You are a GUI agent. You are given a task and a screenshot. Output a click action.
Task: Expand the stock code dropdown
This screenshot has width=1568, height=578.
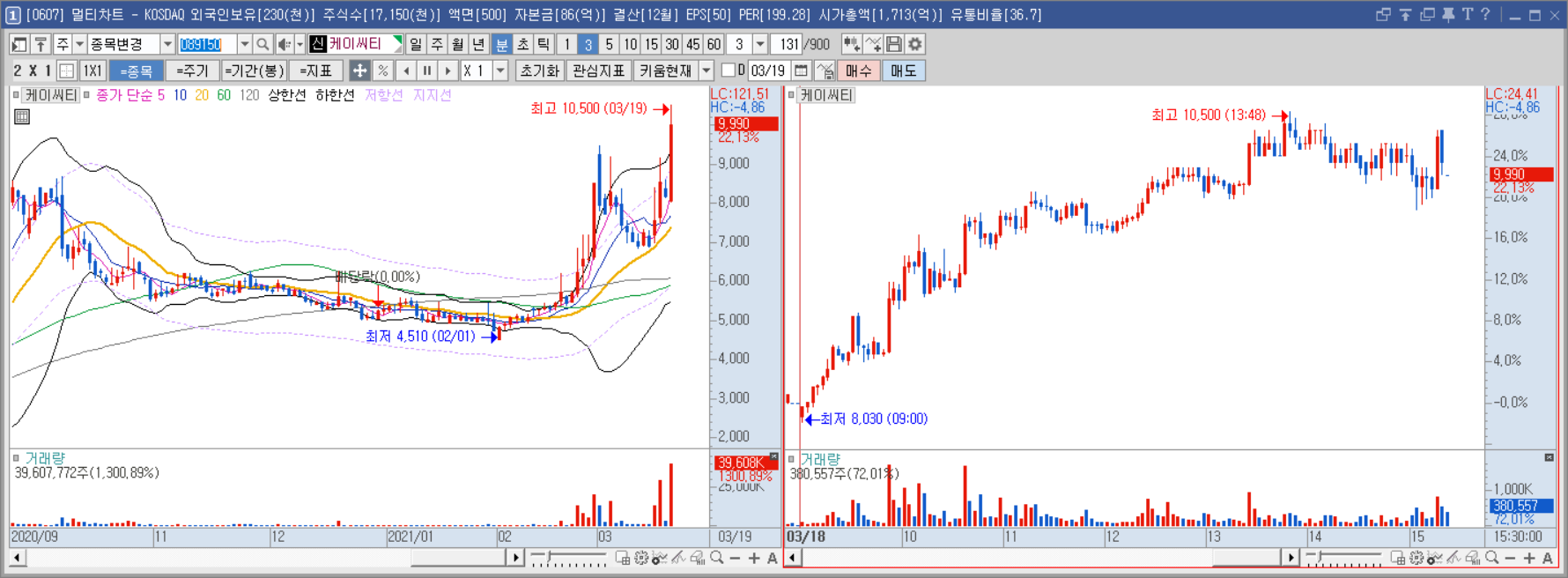pyautogui.click(x=244, y=44)
